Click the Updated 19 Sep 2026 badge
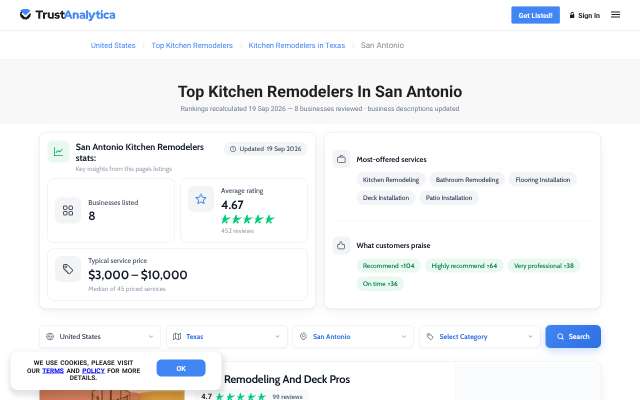640x400 pixels. click(266, 149)
